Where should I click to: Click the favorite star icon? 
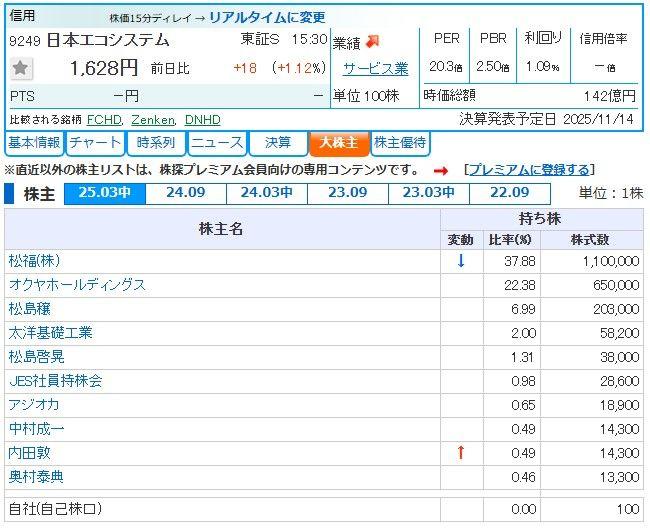click(x=21, y=68)
